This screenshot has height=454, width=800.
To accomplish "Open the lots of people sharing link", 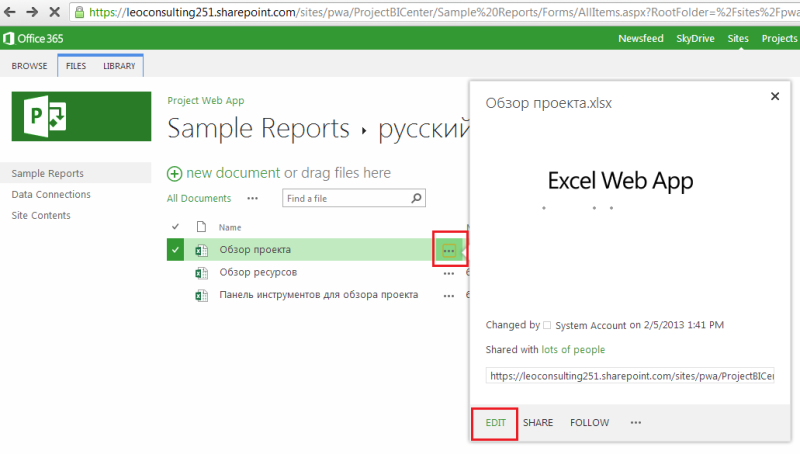I will pos(573,349).
